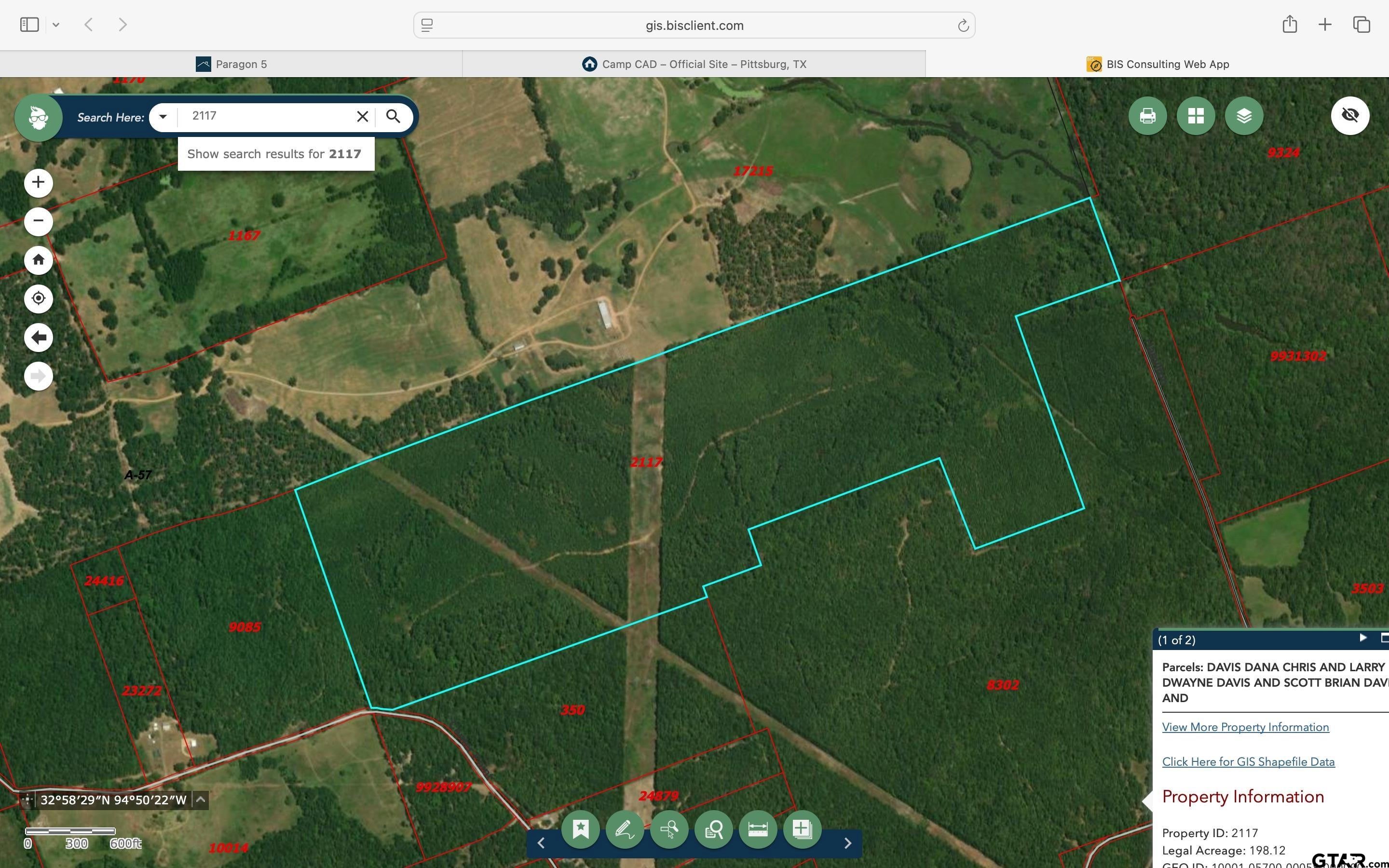Open the basemap gallery grid icon
This screenshot has height=868, width=1389.
1196,116
